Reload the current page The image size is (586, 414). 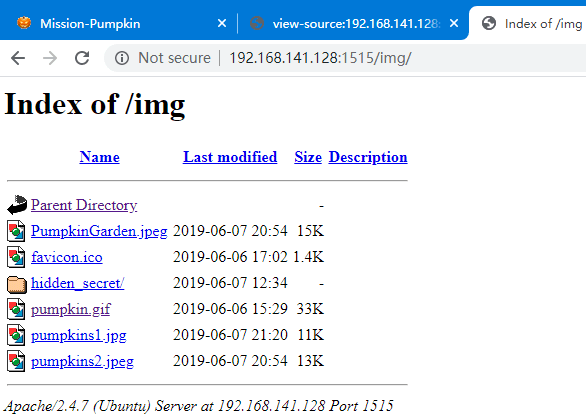pos(82,58)
